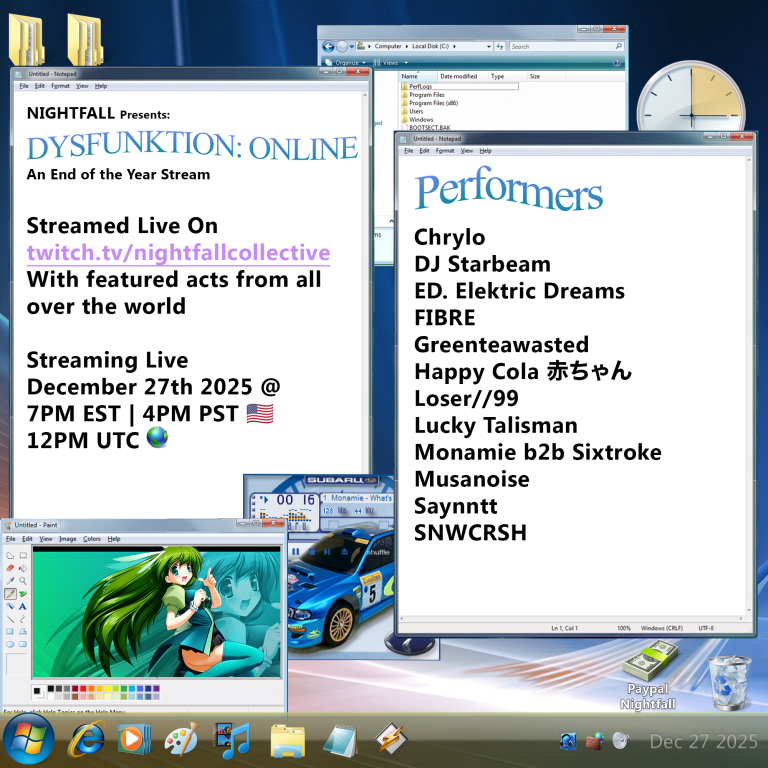
Task: Open Windows Media Player taskbar icon
Action: coord(134,739)
